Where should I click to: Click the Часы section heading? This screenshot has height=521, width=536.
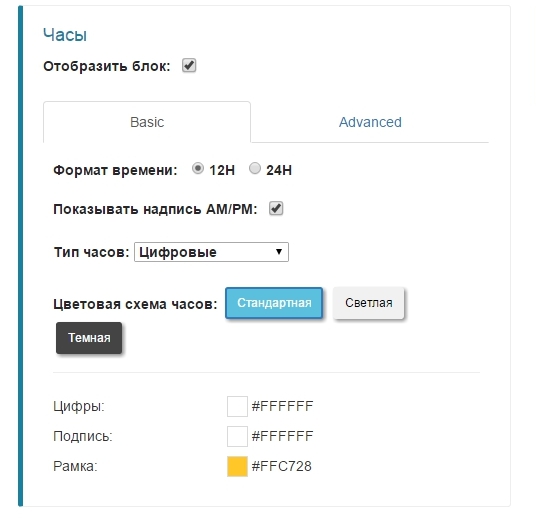(65, 35)
